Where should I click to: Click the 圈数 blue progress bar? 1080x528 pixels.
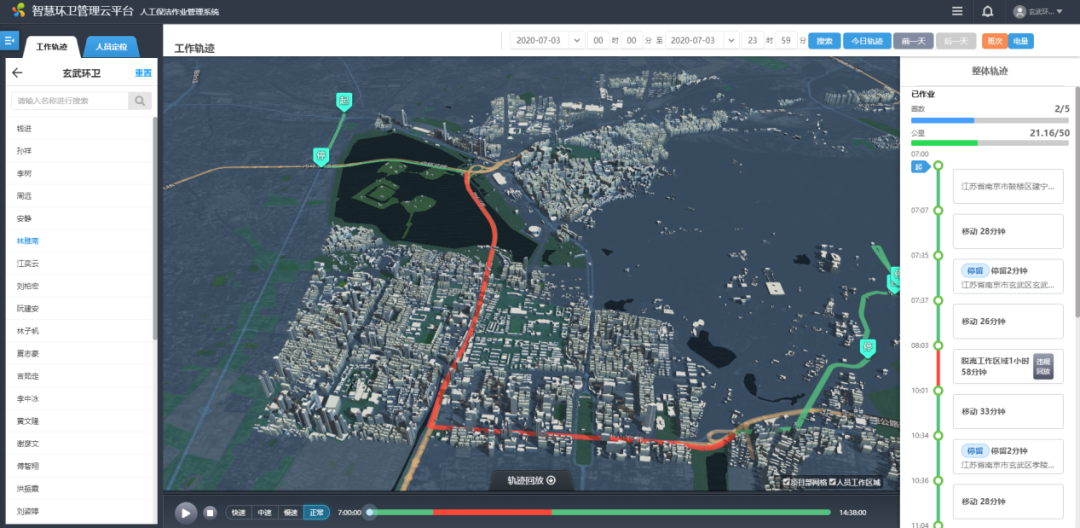pyautogui.click(x=990, y=120)
